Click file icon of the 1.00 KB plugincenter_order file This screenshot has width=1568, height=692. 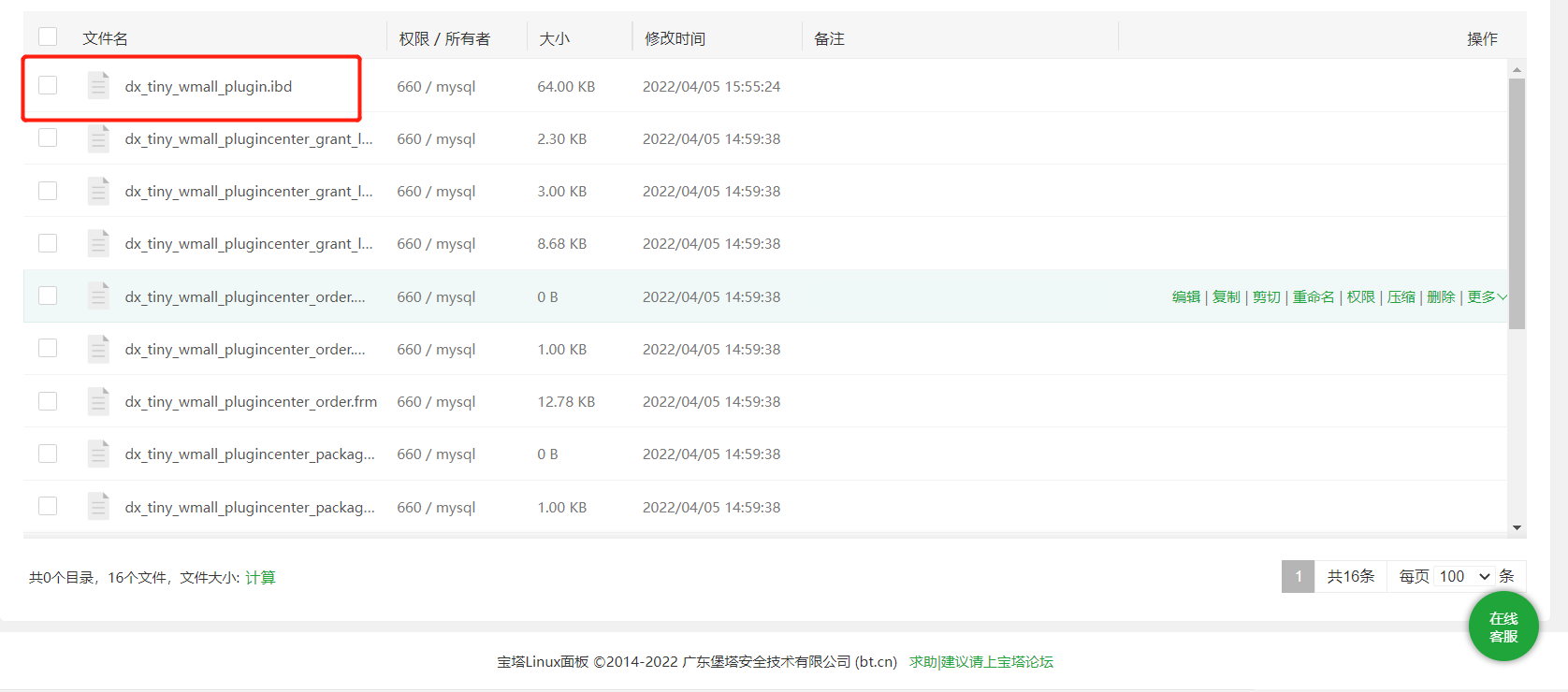tap(98, 349)
